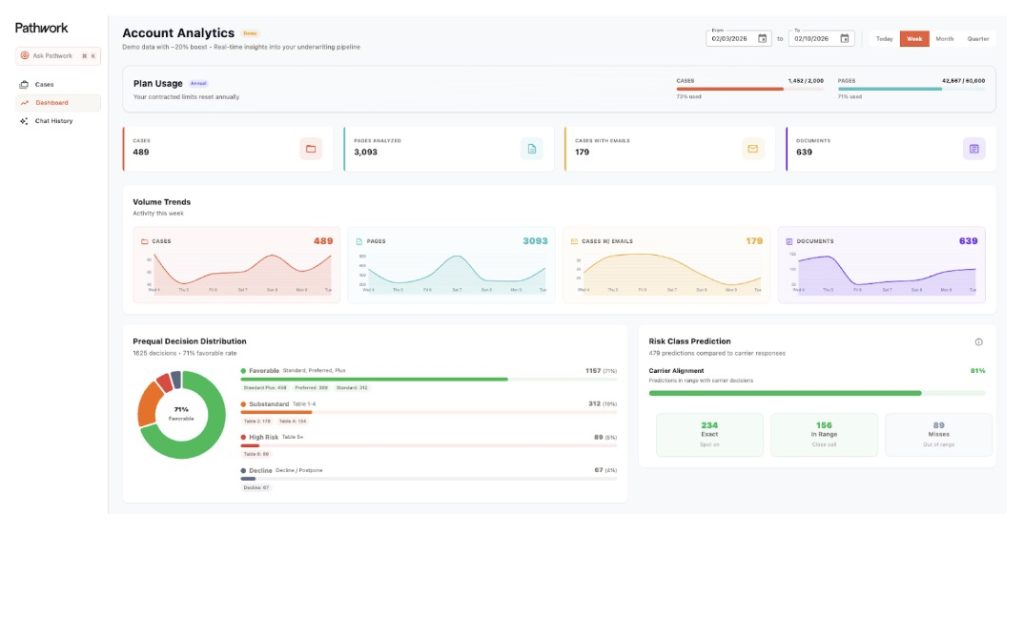Click the From date input field

point(730,39)
